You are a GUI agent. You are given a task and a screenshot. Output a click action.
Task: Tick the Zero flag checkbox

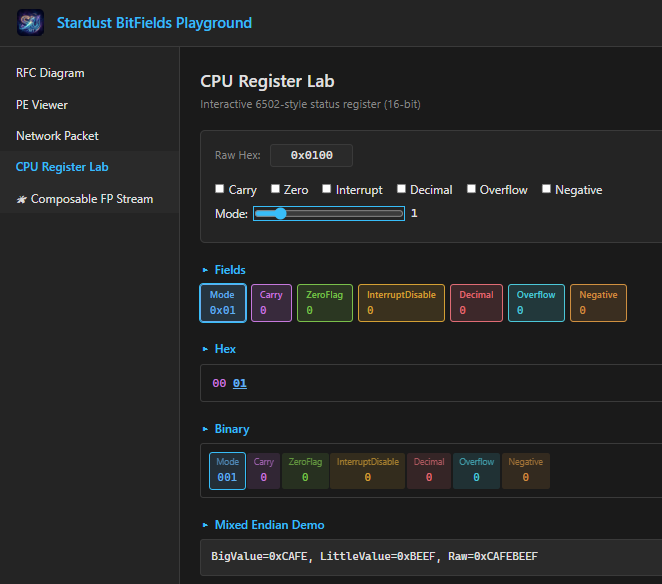click(x=275, y=189)
